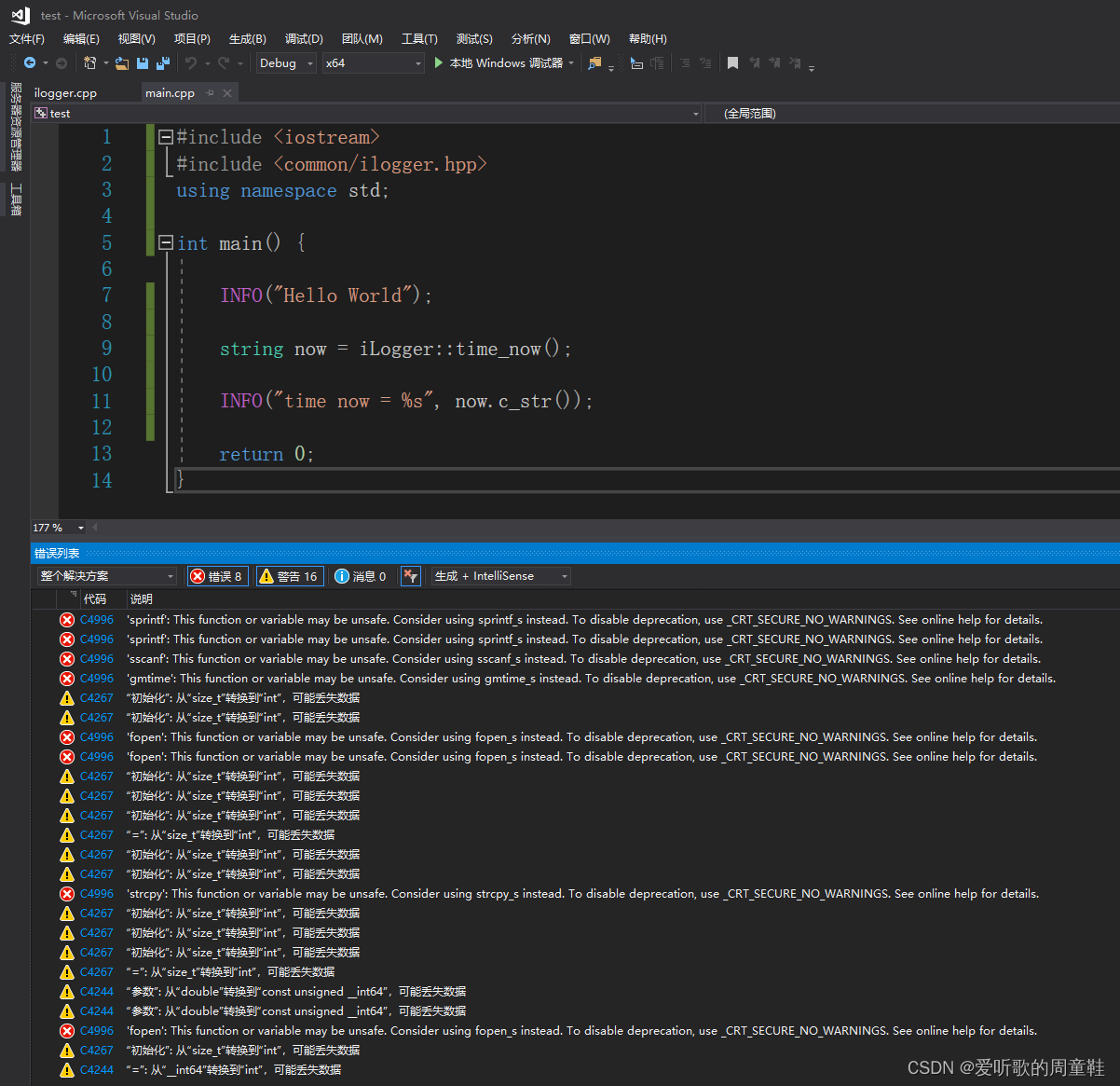Click the first C4996 sprintf error row

point(373,619)
